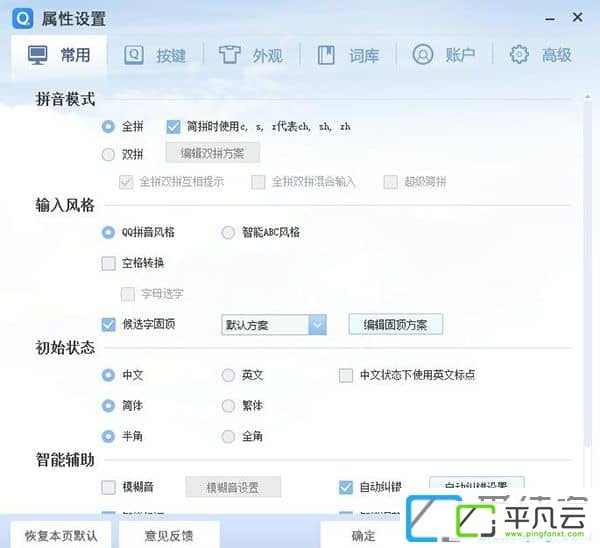Uncheck the 自动纠错 checkbox
This screenshot has height=548, width=600.
[x=346, y=487]
